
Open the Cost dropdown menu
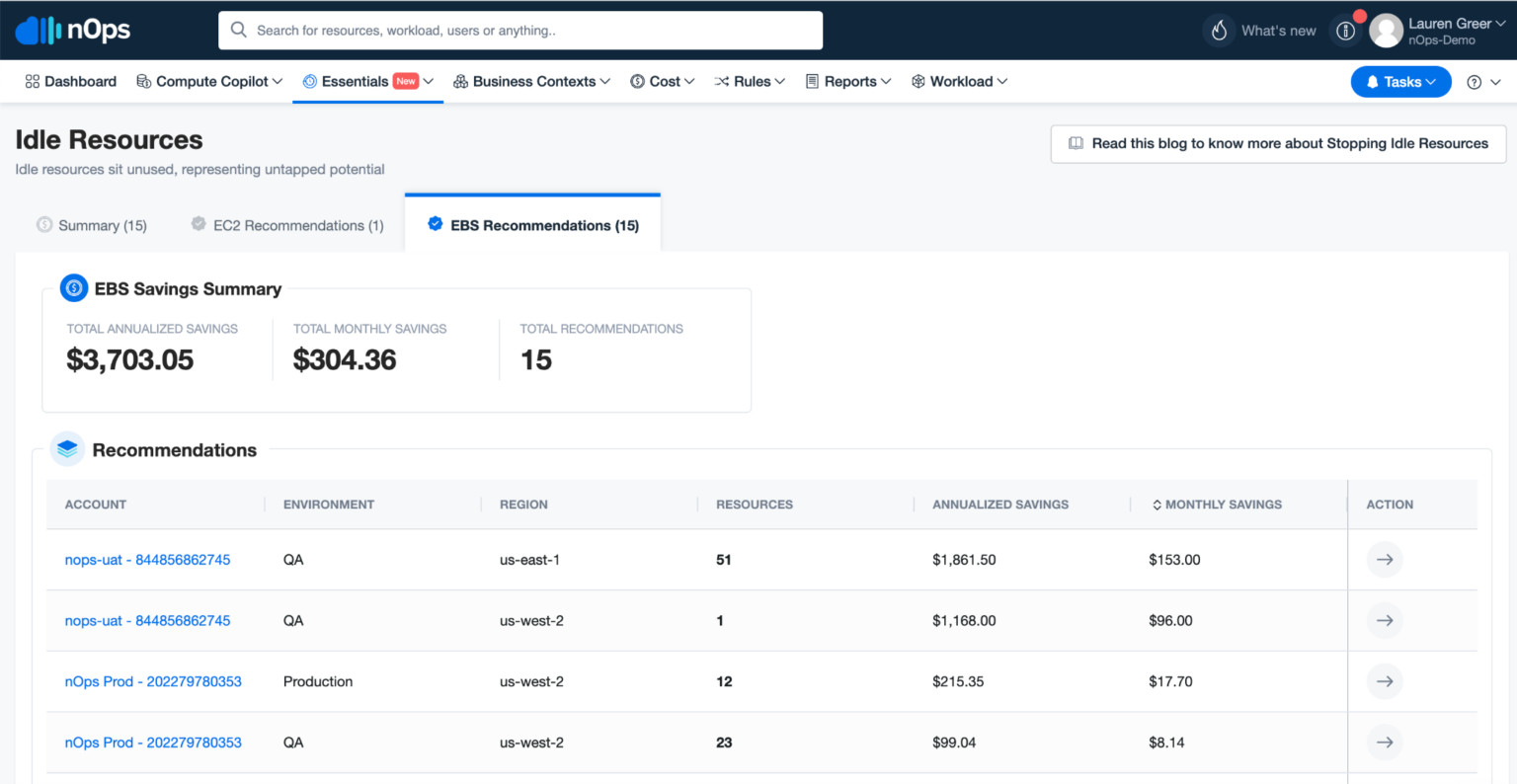tap(662, 81)
